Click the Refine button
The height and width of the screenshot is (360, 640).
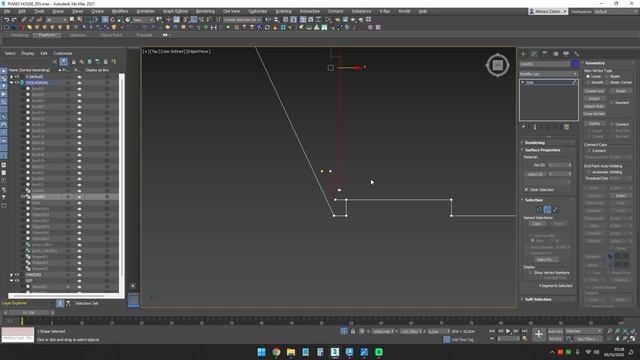pos(594,123)
